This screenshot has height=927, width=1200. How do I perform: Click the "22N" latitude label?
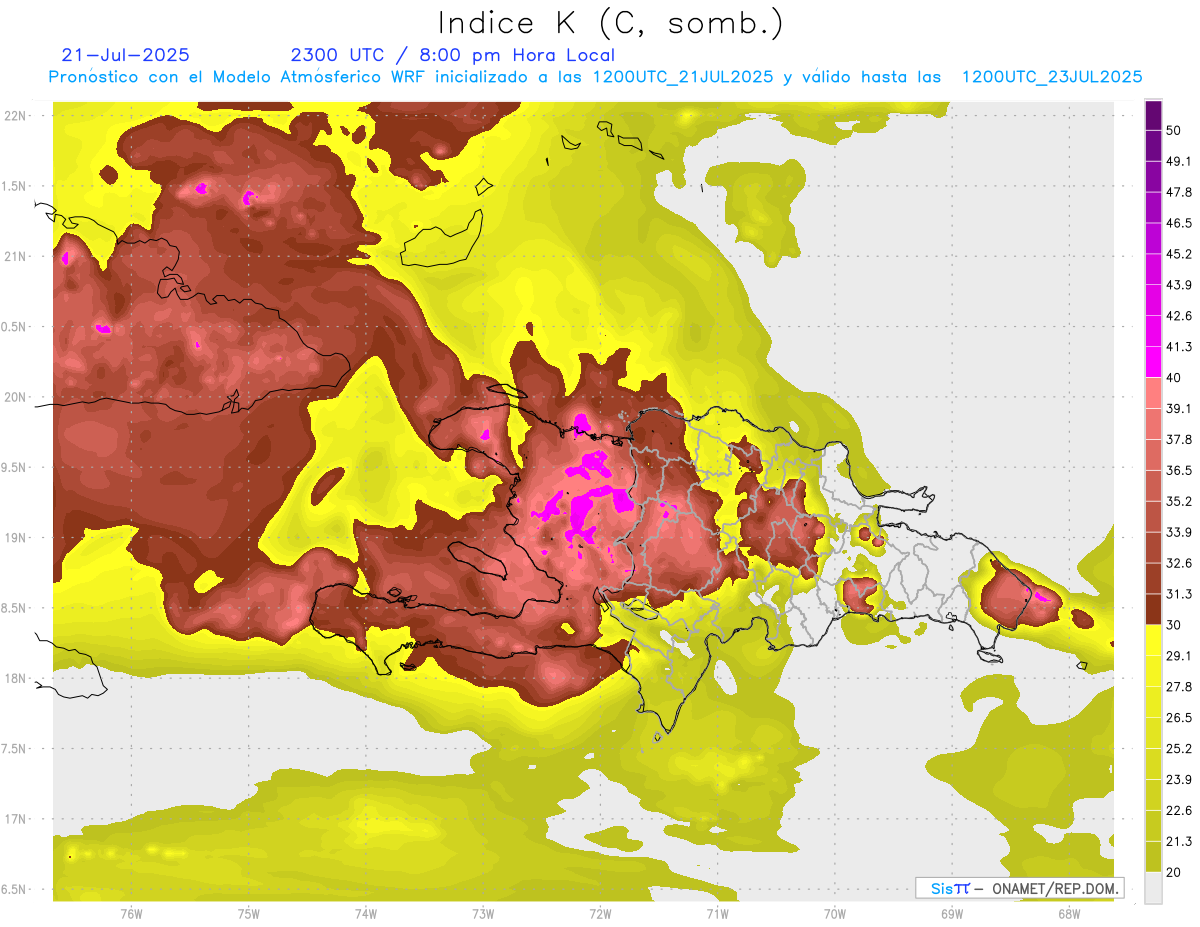(17, 115)
